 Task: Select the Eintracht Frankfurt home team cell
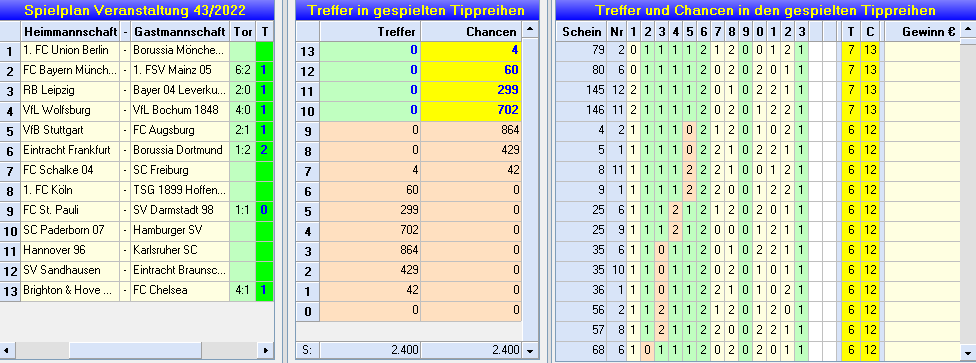(70, 150)
